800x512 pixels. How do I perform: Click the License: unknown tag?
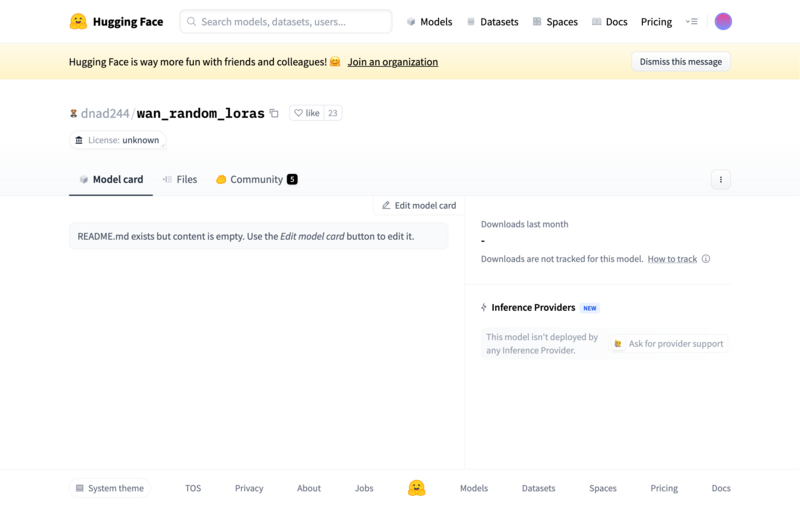(x=117, y=140)
